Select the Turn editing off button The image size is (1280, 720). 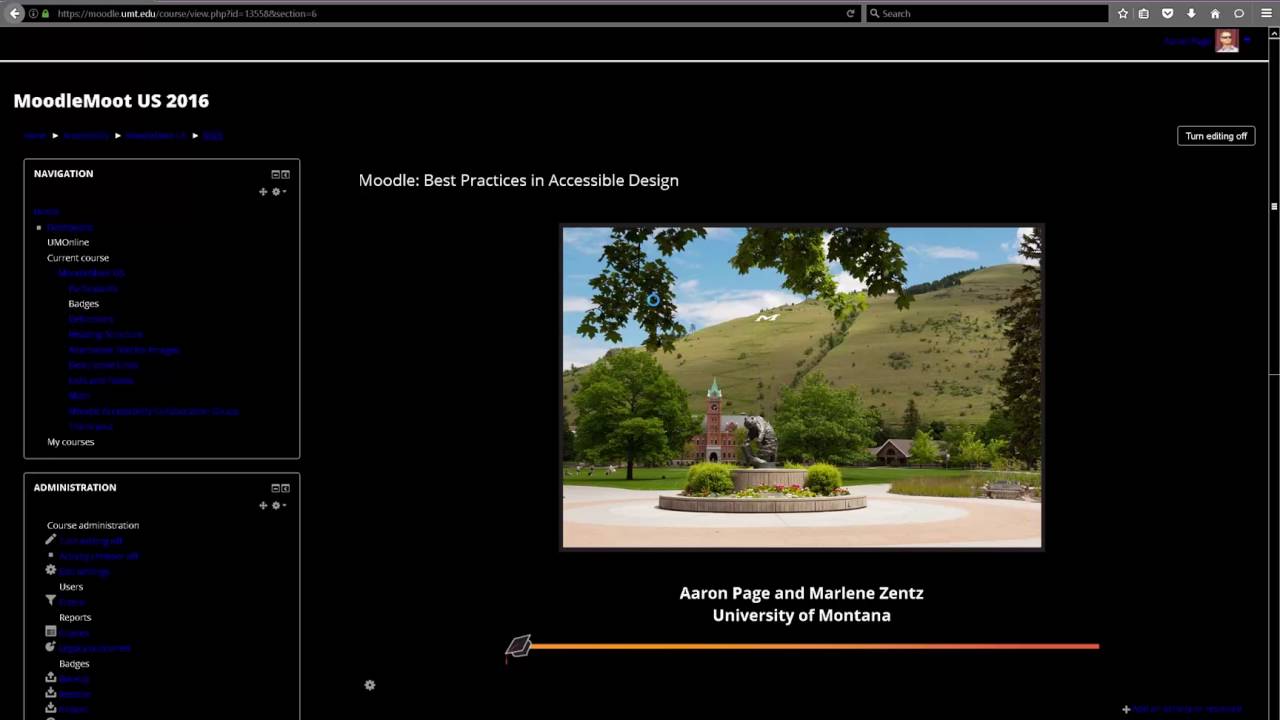1216,136
